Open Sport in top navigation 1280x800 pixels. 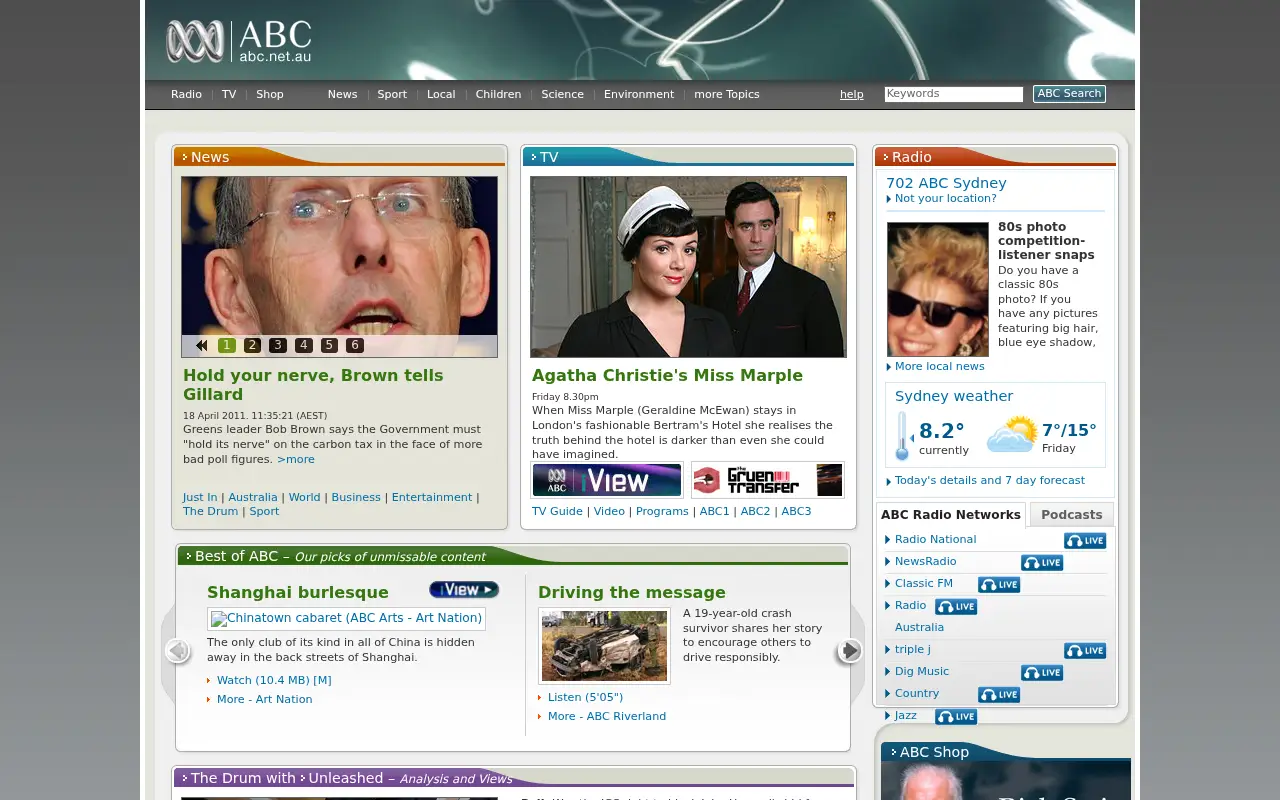(x=392, y=94)
